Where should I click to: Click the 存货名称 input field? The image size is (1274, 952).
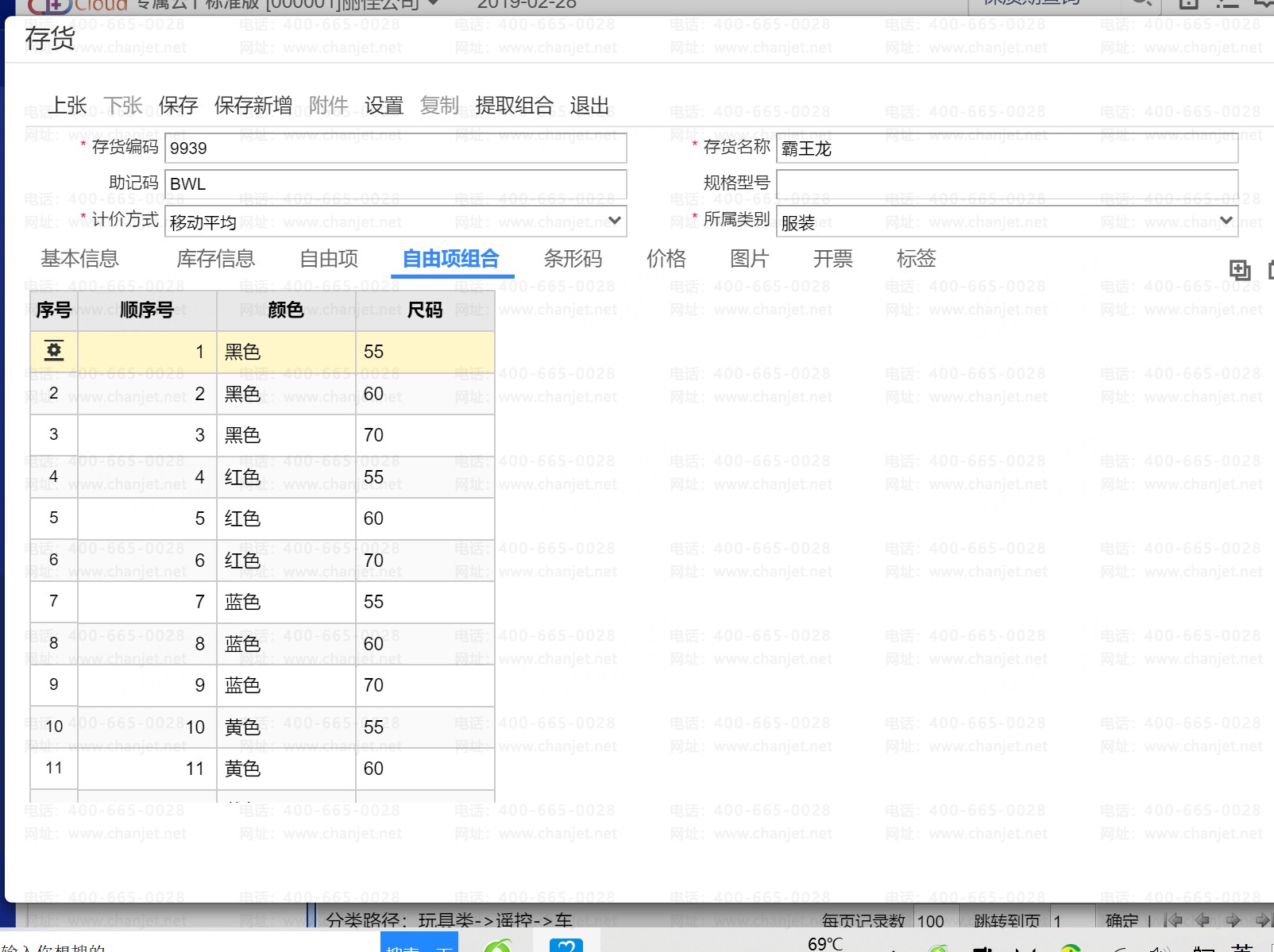[1006, 148]
